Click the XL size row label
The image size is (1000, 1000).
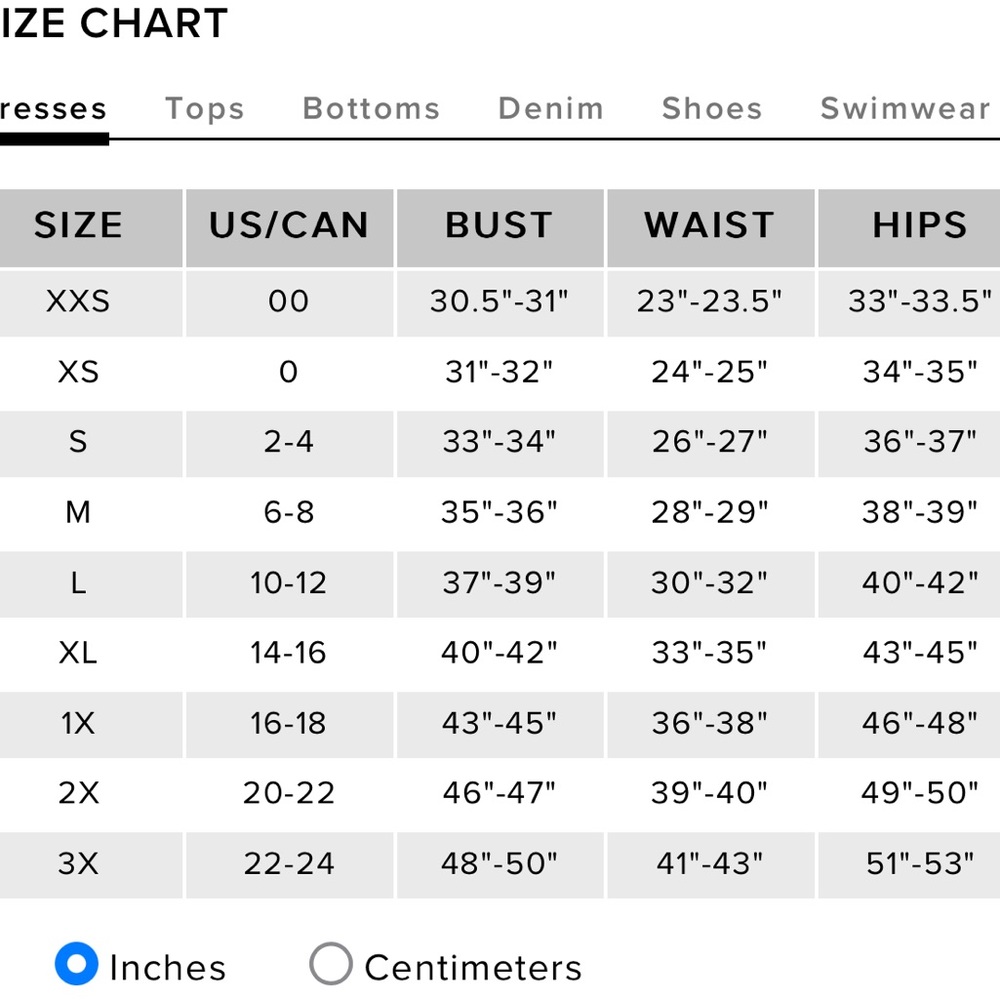coord(78,654)
